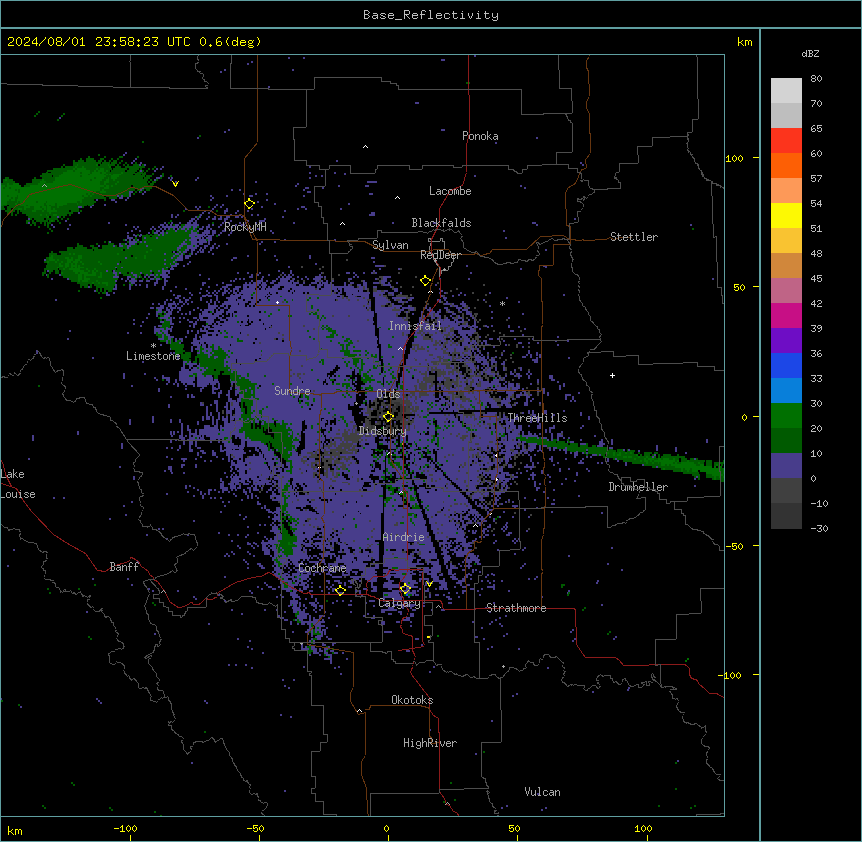Click the Stettler label
This screenshot has height=842, width=862.
(x=634, y=237)
